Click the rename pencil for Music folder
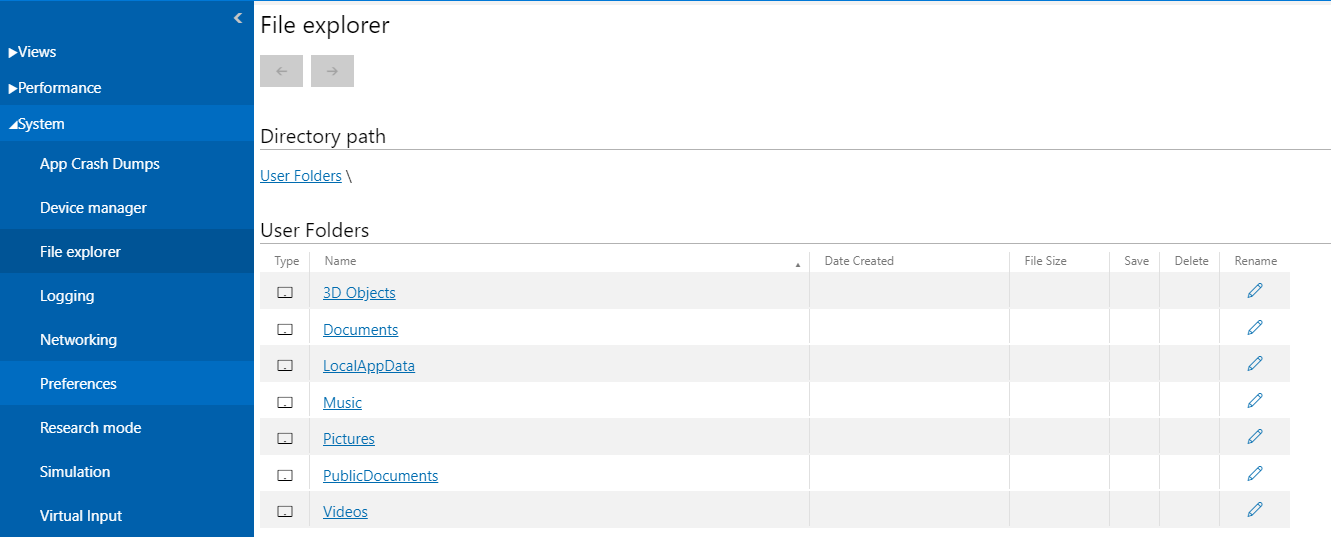Screen dimensions: 1331x537 [1255, 401]
